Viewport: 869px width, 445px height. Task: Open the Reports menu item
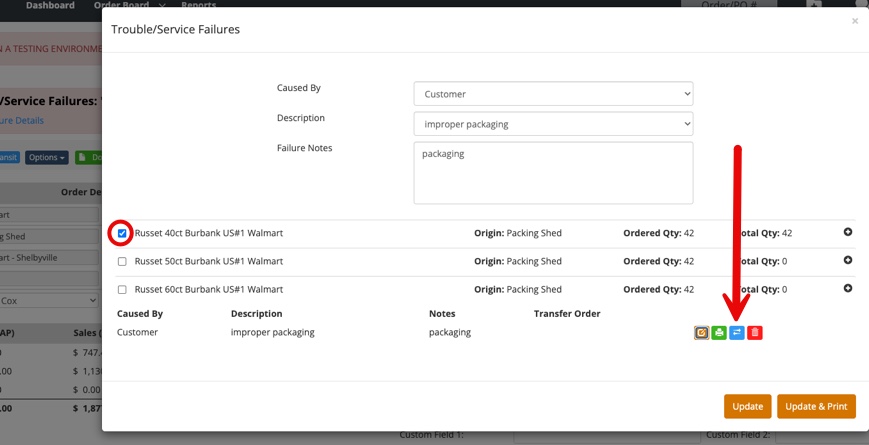tap(198, 6)
